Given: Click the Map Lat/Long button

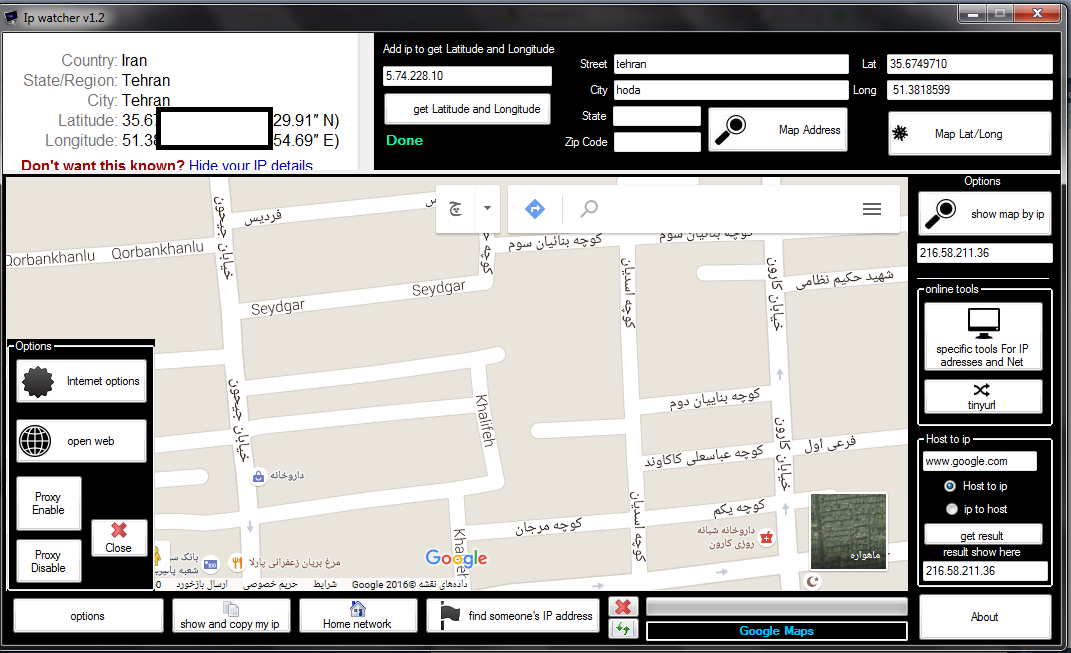Looking at the screenshot, I should 969,134.
